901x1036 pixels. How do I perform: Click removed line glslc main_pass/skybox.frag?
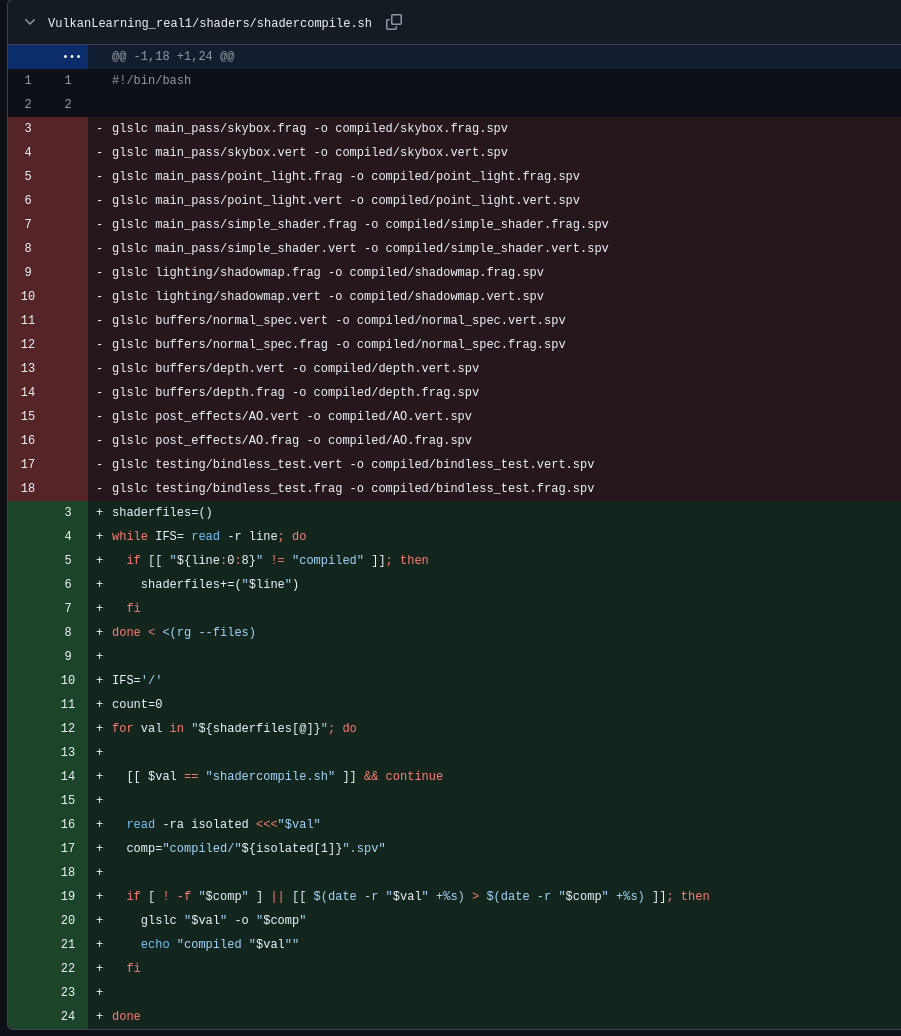(x=310, y=129)
